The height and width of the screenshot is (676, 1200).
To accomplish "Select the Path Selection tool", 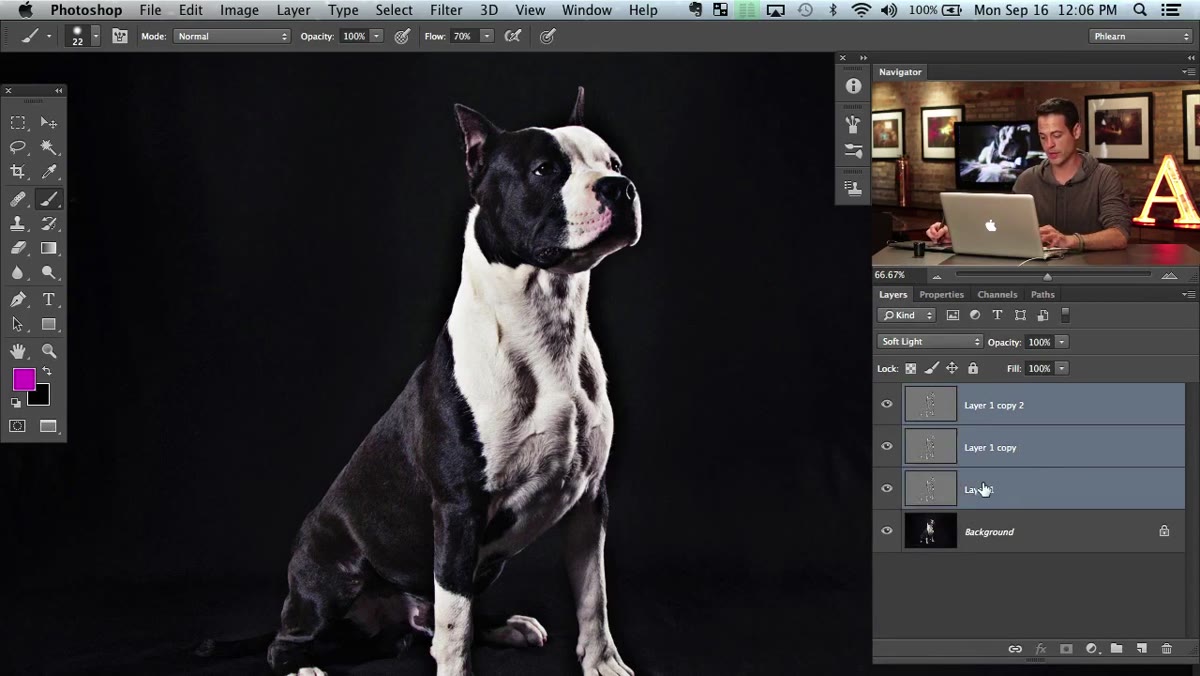I will [x=18, y=324].
